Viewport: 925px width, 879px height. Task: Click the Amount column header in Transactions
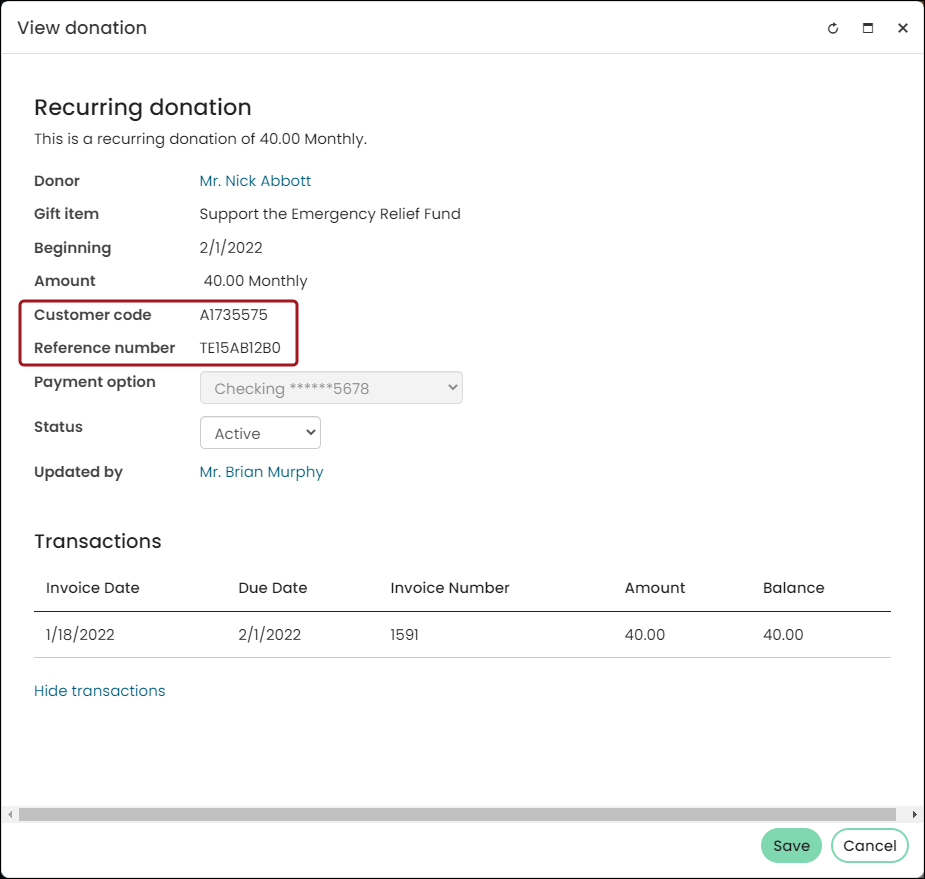coord(655,588)
